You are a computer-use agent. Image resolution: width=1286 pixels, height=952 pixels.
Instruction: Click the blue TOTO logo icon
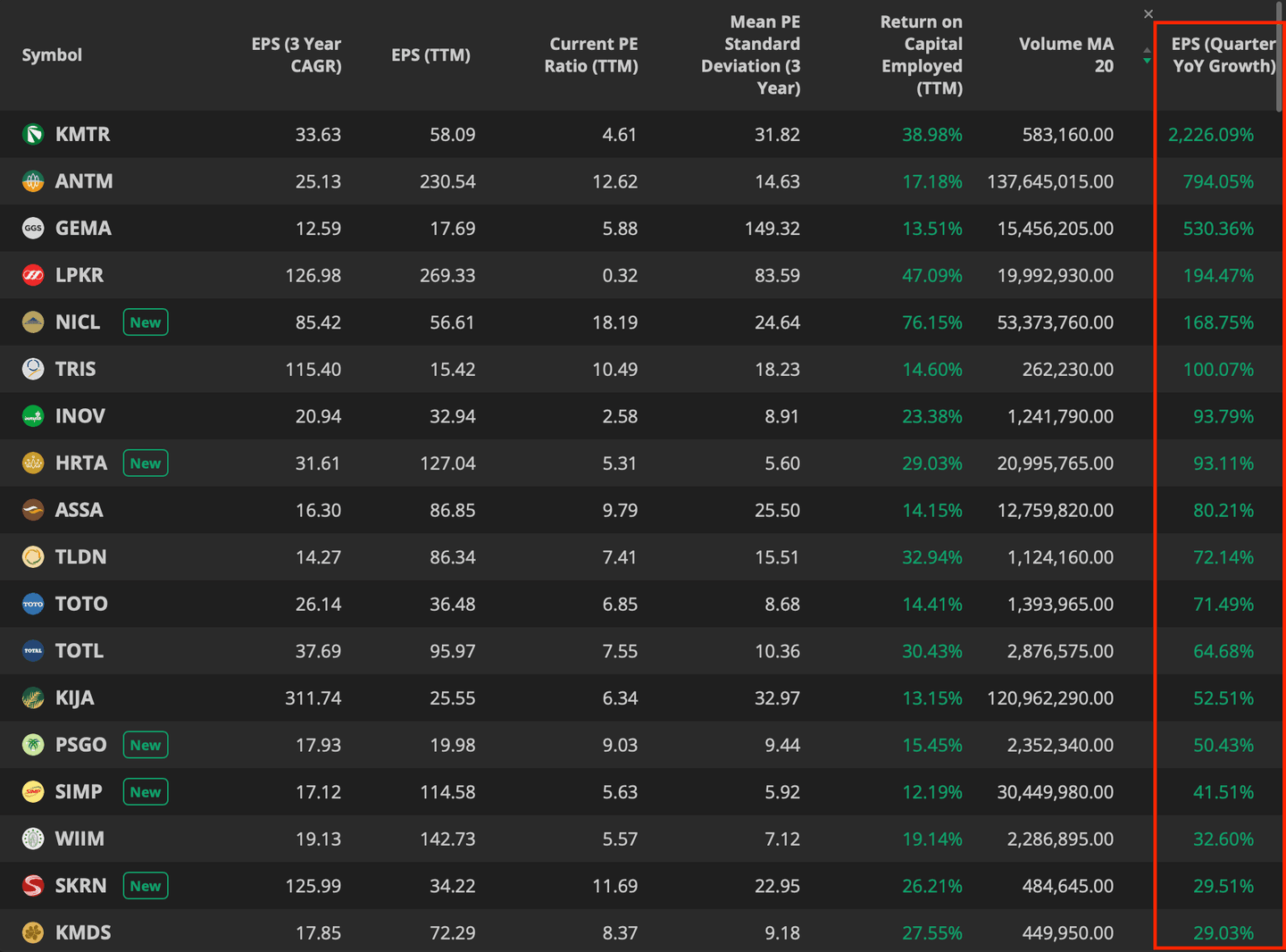pyautogui.click(x=33, y=604)
